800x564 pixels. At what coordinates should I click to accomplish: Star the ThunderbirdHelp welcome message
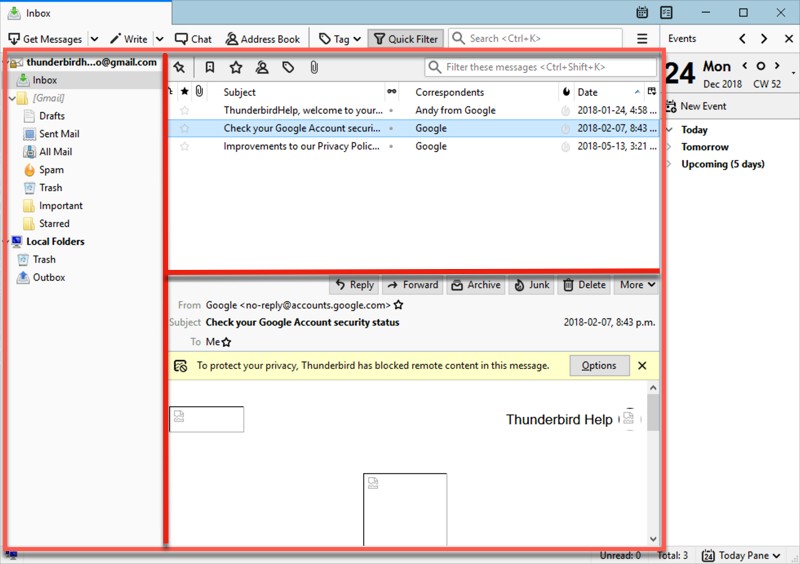click(185, 110)
